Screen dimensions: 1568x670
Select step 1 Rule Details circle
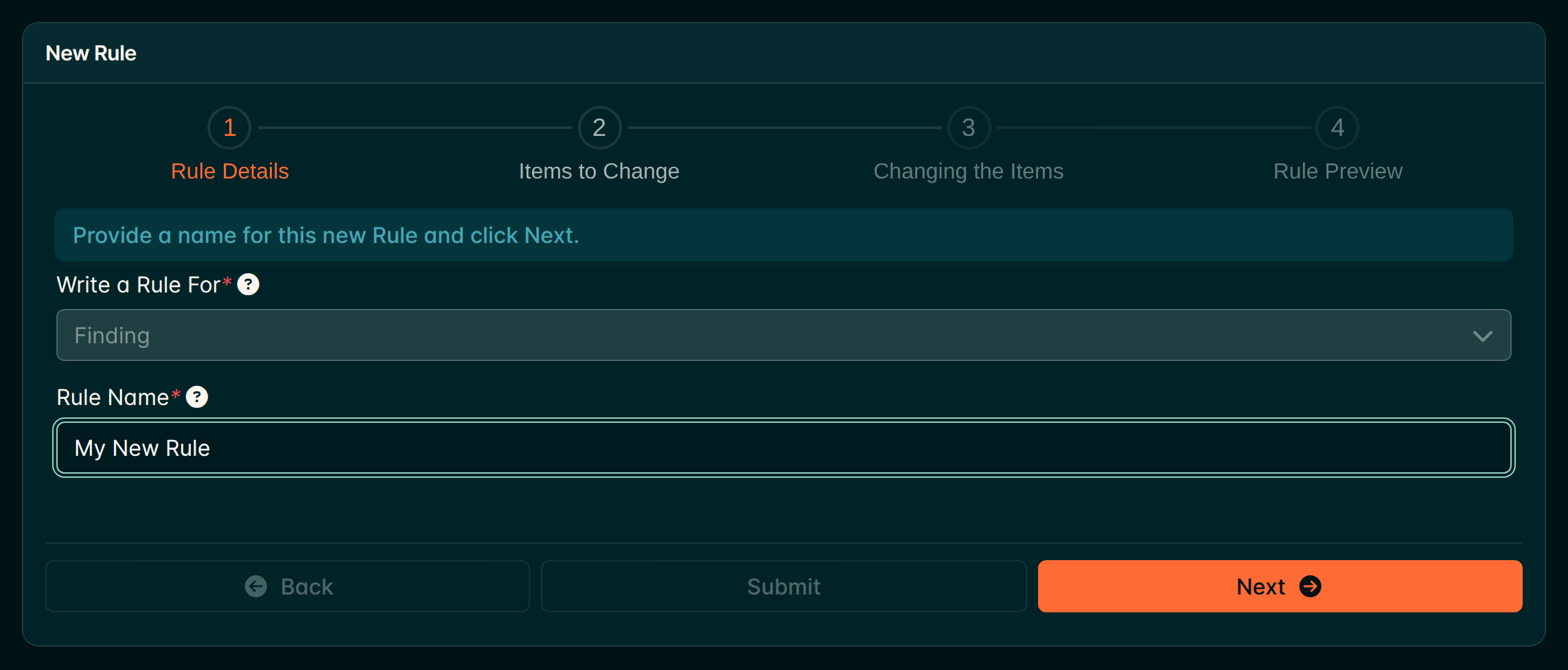[229, 128]
